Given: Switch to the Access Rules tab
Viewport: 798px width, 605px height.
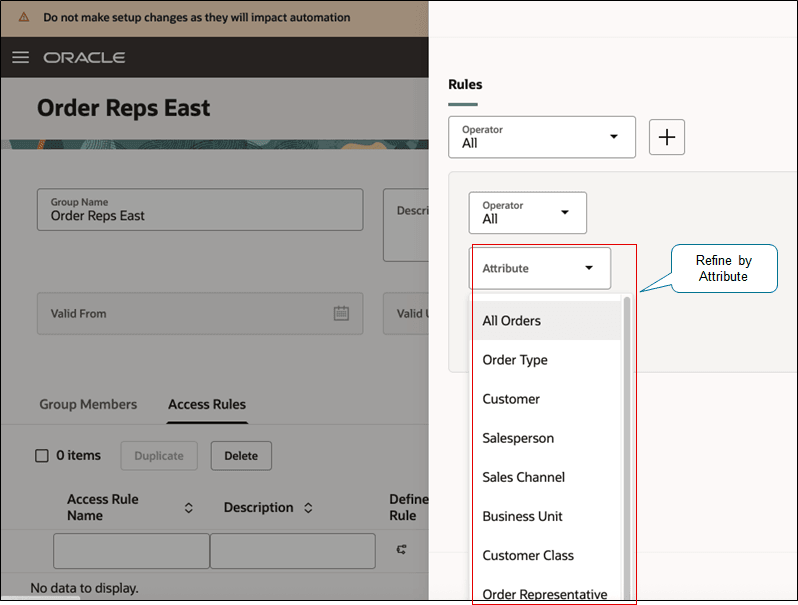Looking at the screenshot, I should 207,405.
